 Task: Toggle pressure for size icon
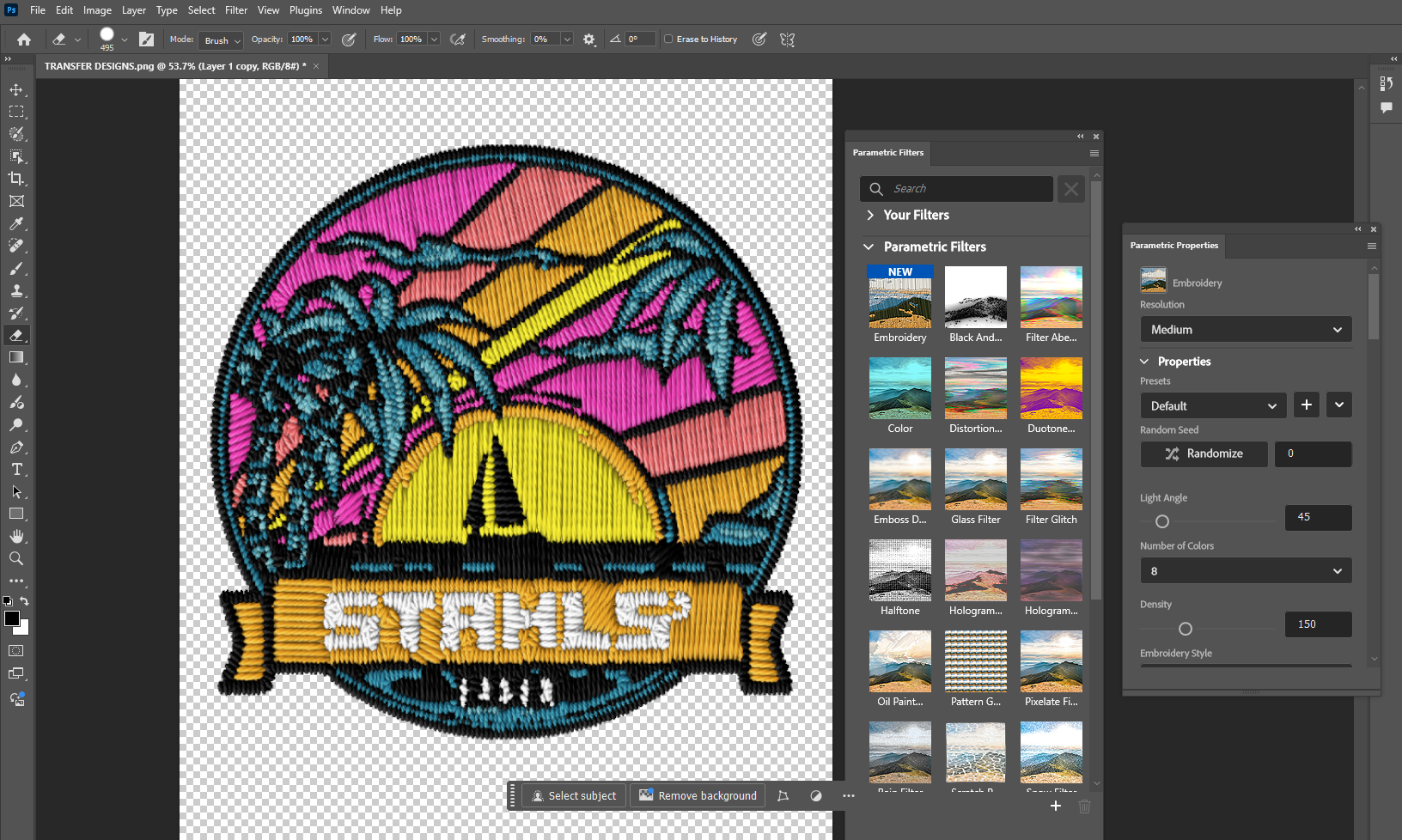pyautogui.click(x=759, y=40)
